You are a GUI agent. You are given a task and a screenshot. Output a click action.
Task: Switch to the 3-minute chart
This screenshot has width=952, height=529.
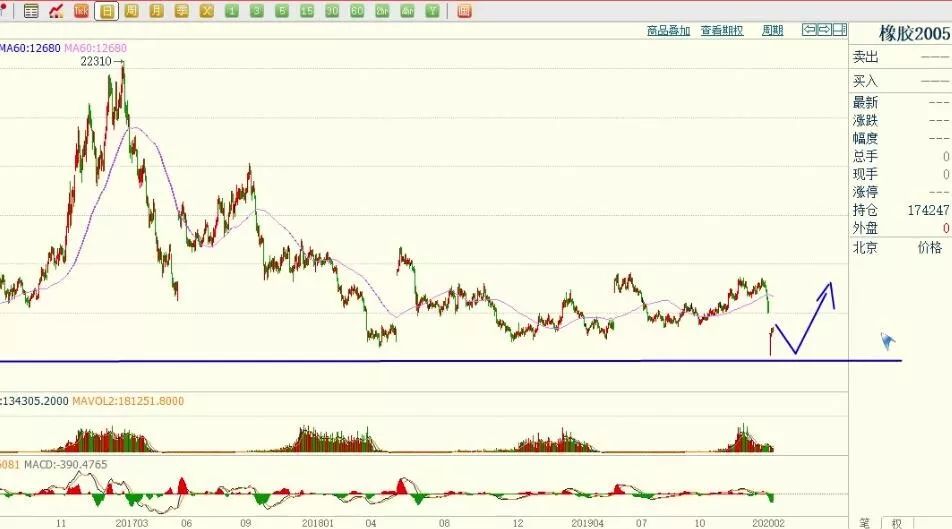(257, 10)
